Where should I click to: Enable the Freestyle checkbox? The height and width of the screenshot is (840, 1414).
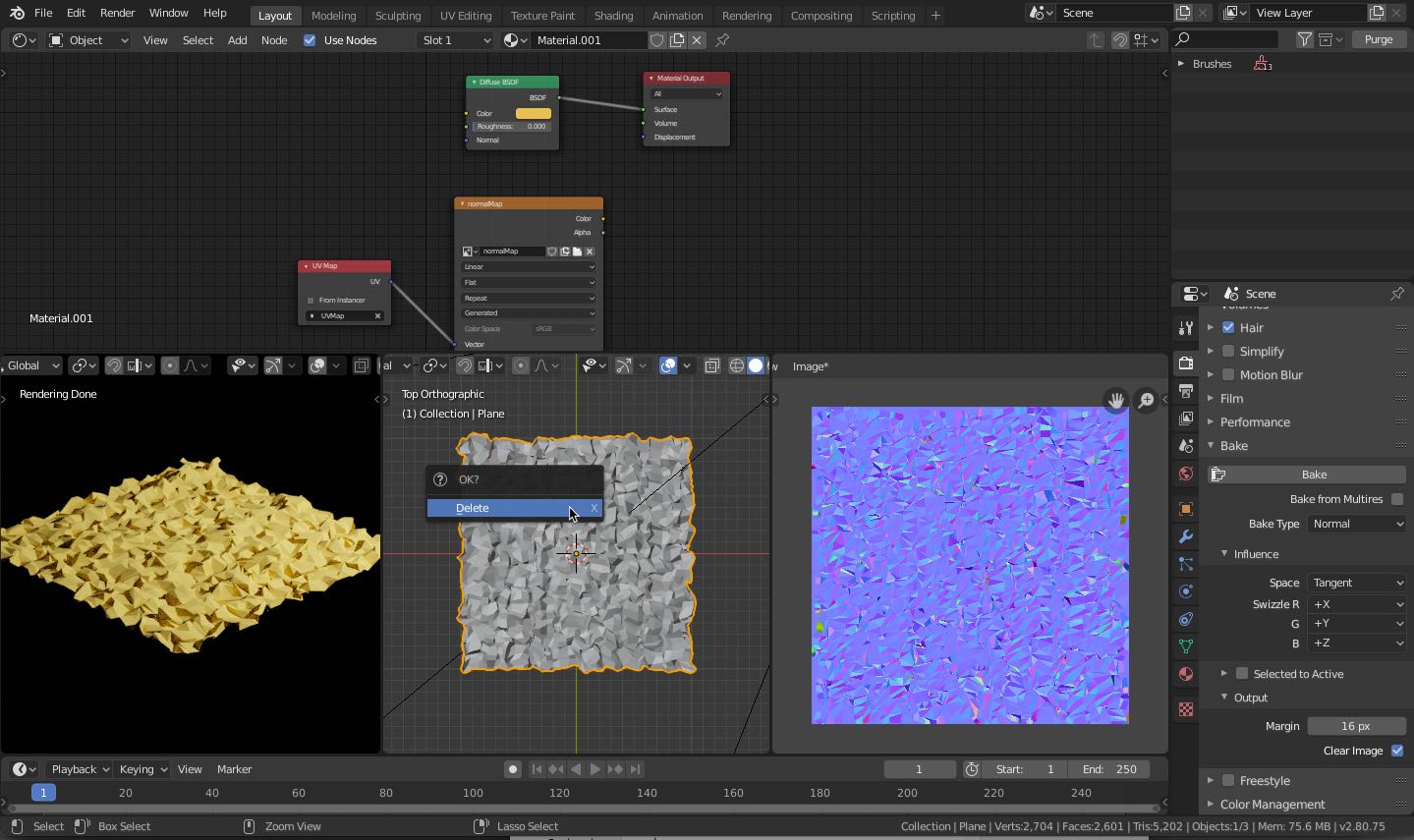pos(1228,781)
